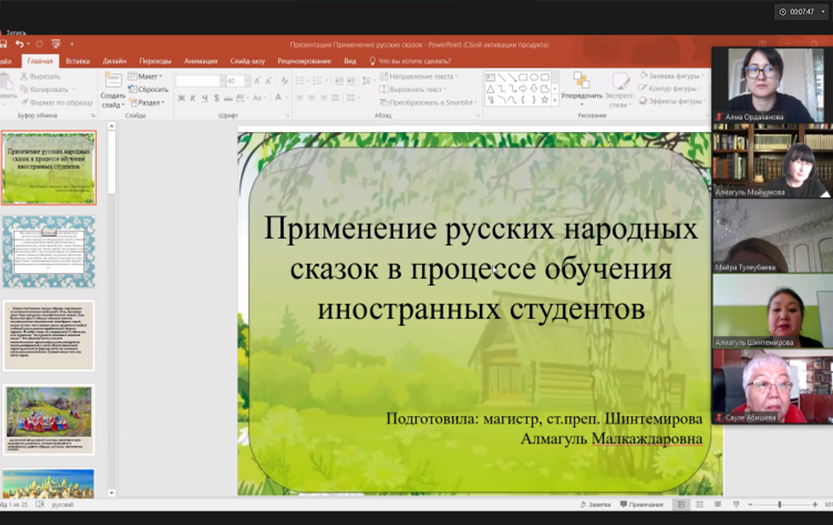Viewport: 833px width, 525px height.
Task: Open the Макет layout dropdown
Action: pos(150,76)
